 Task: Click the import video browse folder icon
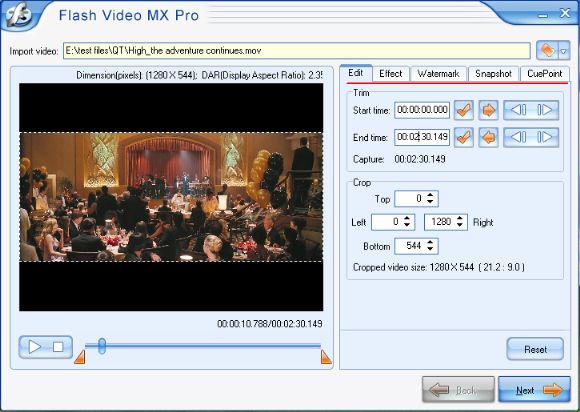click(547, 50)
